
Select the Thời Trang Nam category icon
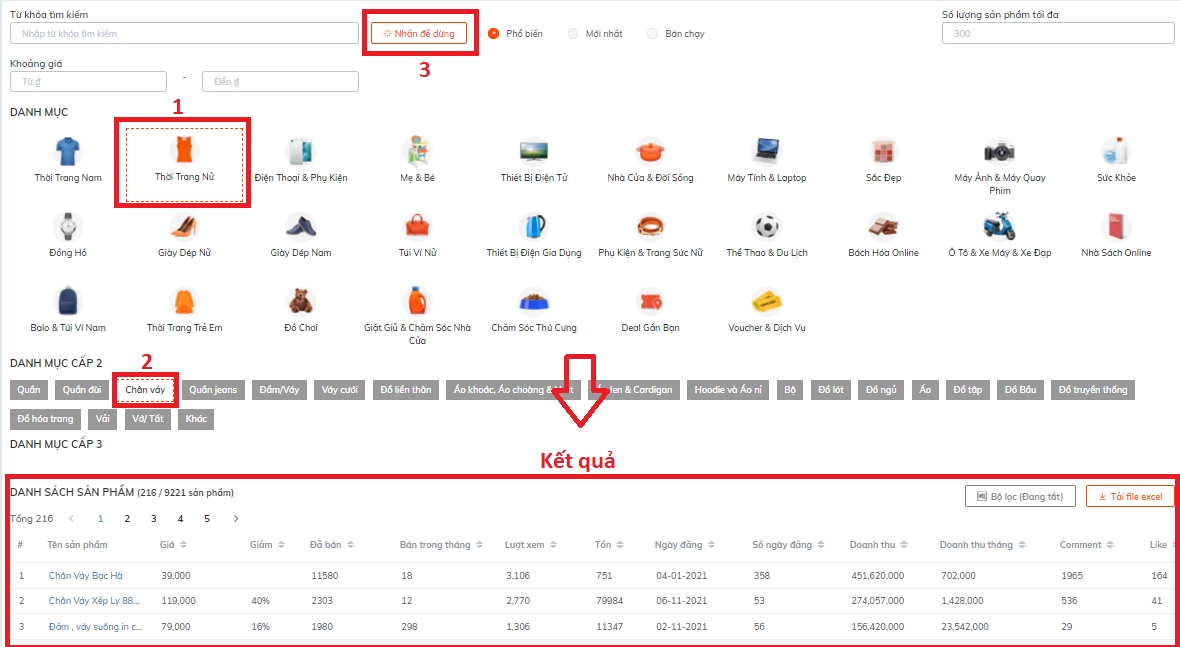[x=68, y=152]
